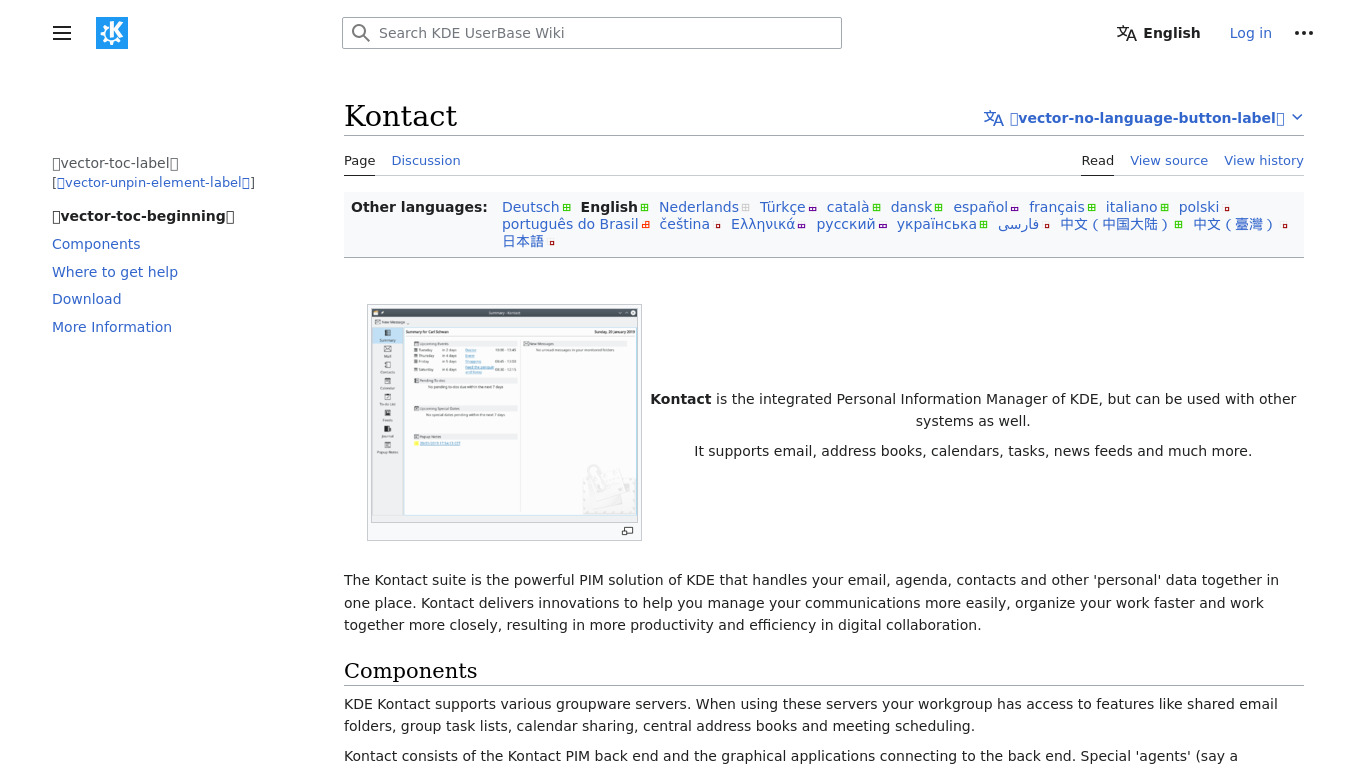Image resolution: width=1366 pixels, height=768 pixels.
Task: Open the View history tab
Action: (x=1264, y=160)
